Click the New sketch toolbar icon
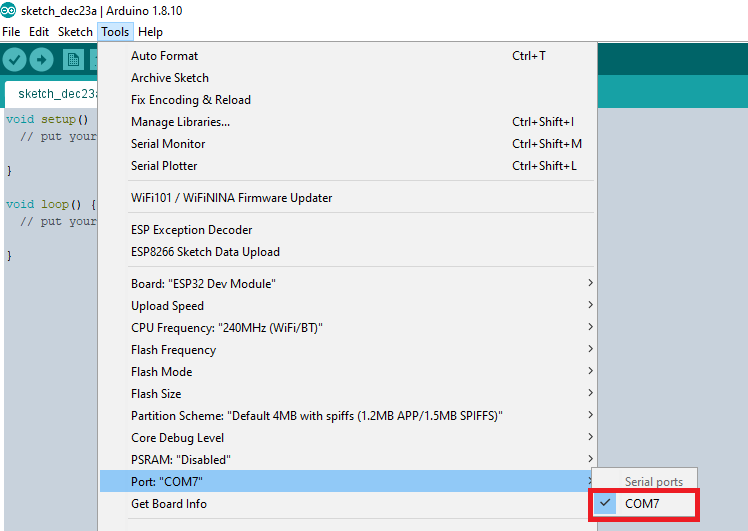Screen dimensions: 748x531 [73, 60]
